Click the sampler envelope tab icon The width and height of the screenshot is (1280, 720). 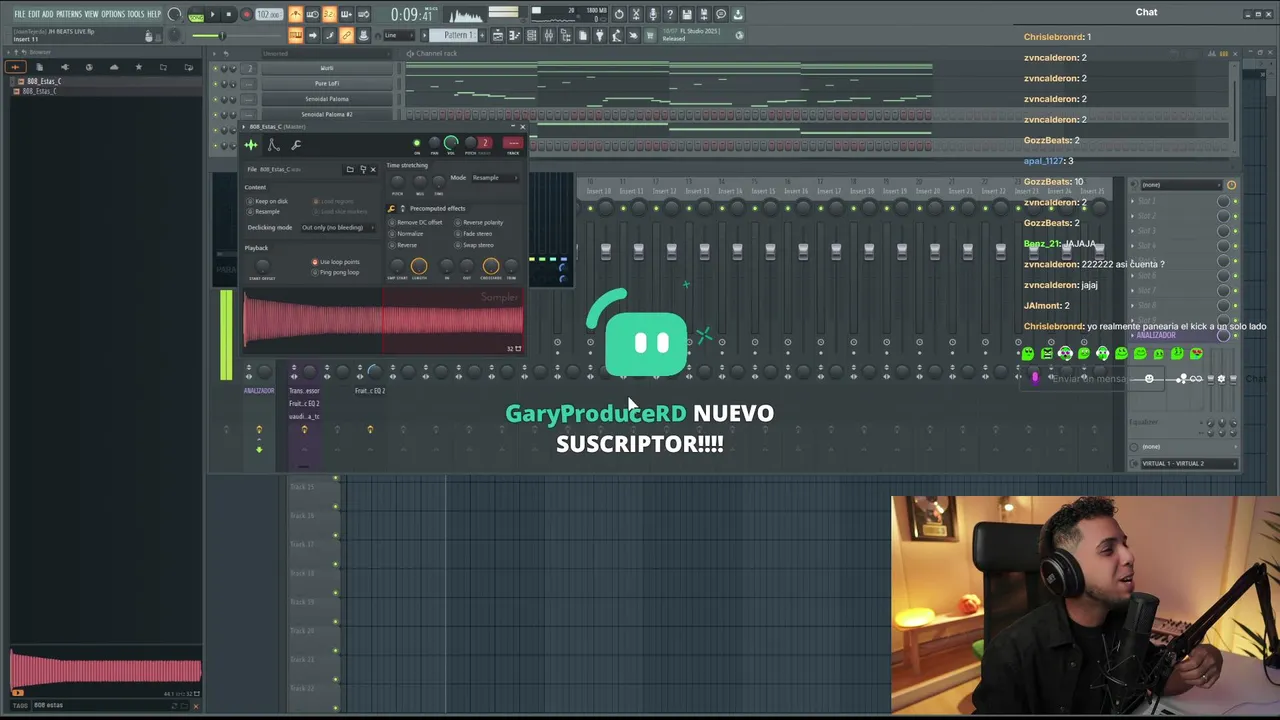click(x=273, y=145)
